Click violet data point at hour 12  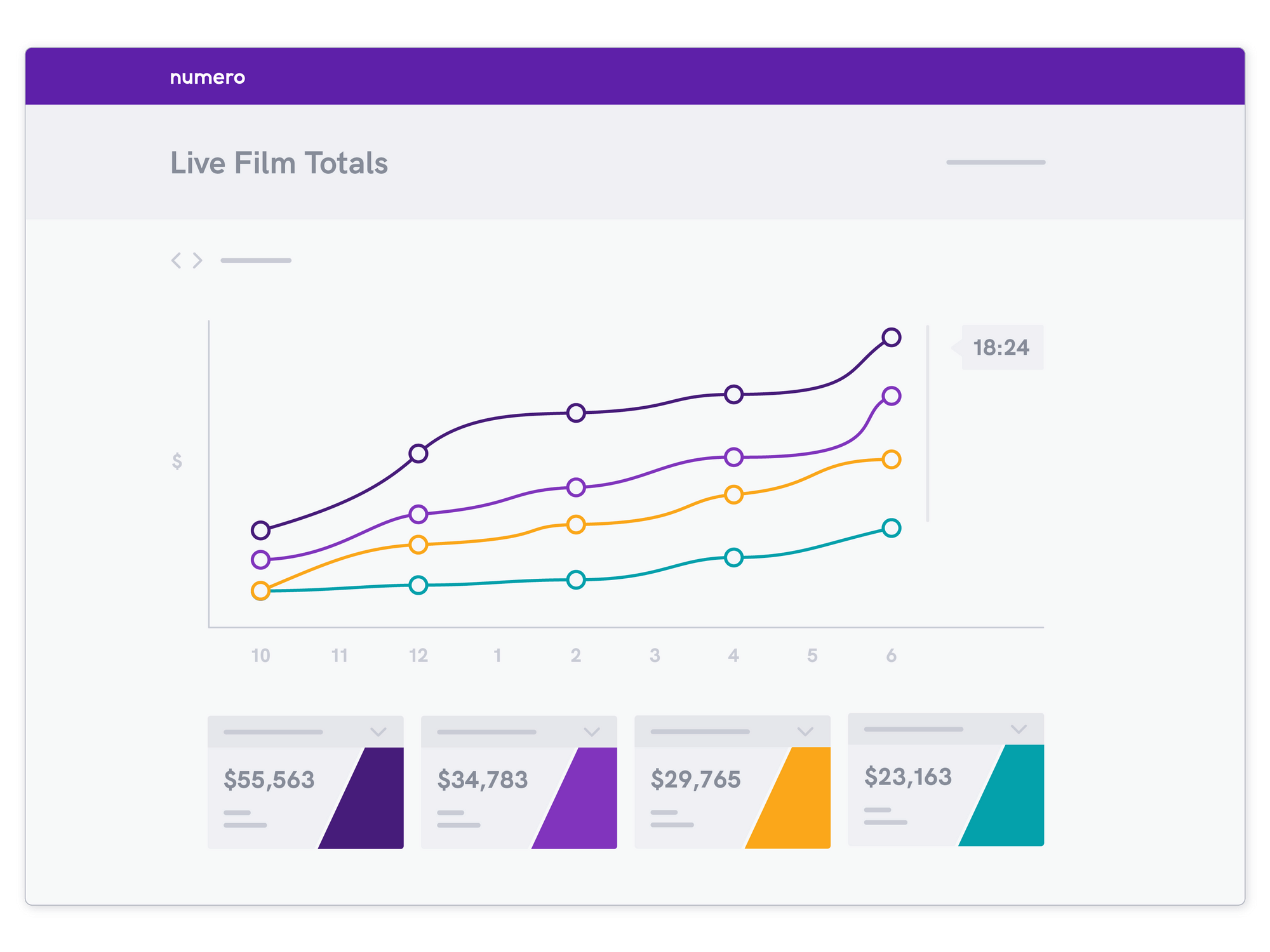pyautogui.click(x=418, y=514)
